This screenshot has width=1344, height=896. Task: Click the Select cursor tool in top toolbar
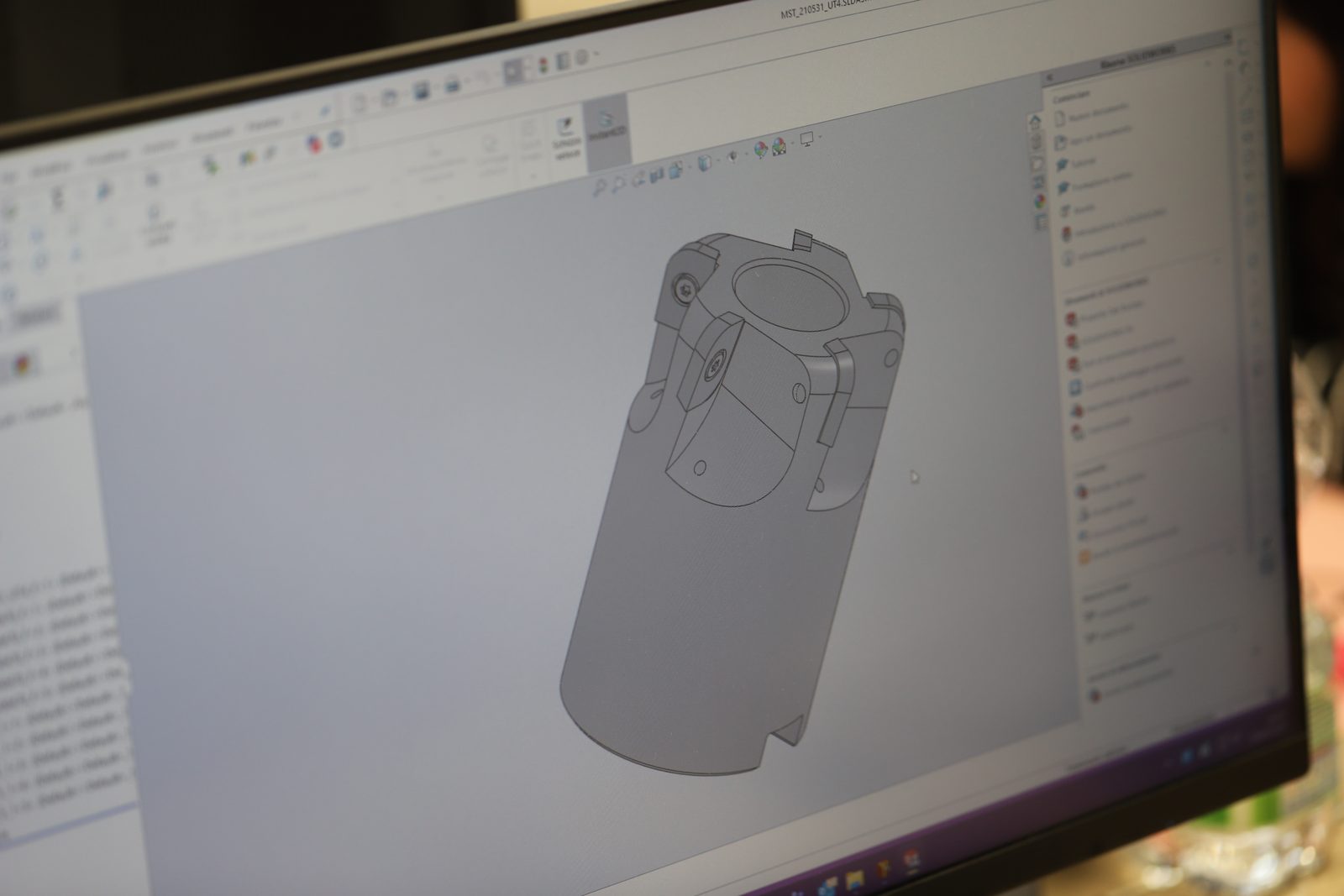click(x=513, y=71)
